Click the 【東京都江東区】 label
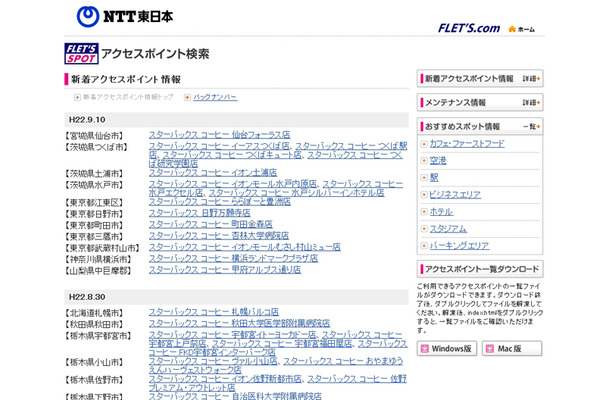This screenshot has height=400, width=610. pyautogui.click(x=94, y=203)
